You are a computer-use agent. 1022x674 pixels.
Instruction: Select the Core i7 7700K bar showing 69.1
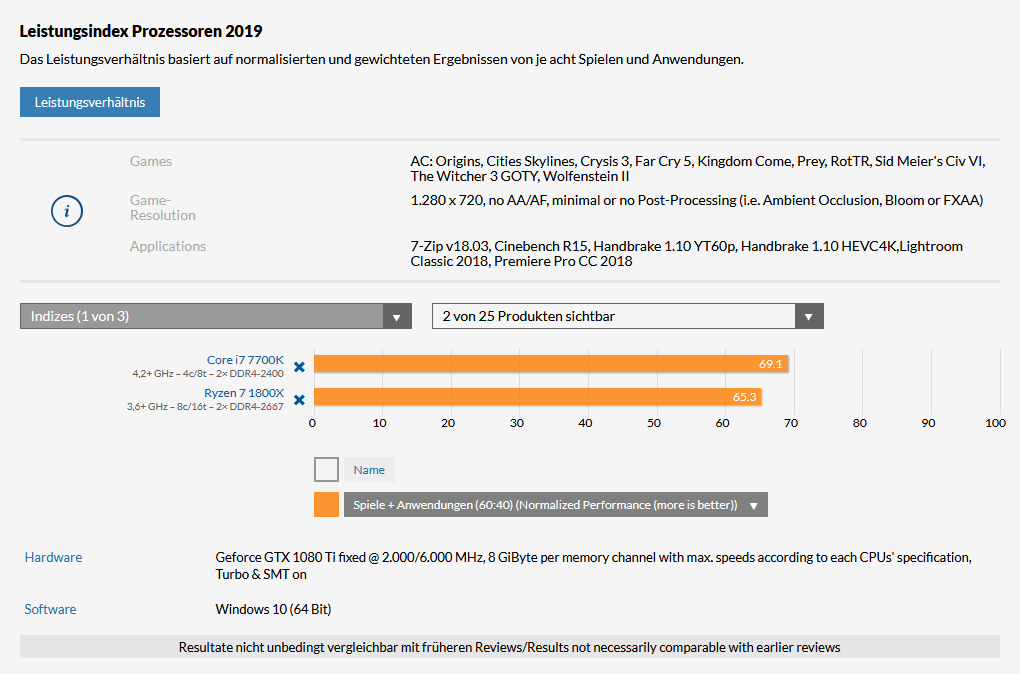[x=551, y=364]
